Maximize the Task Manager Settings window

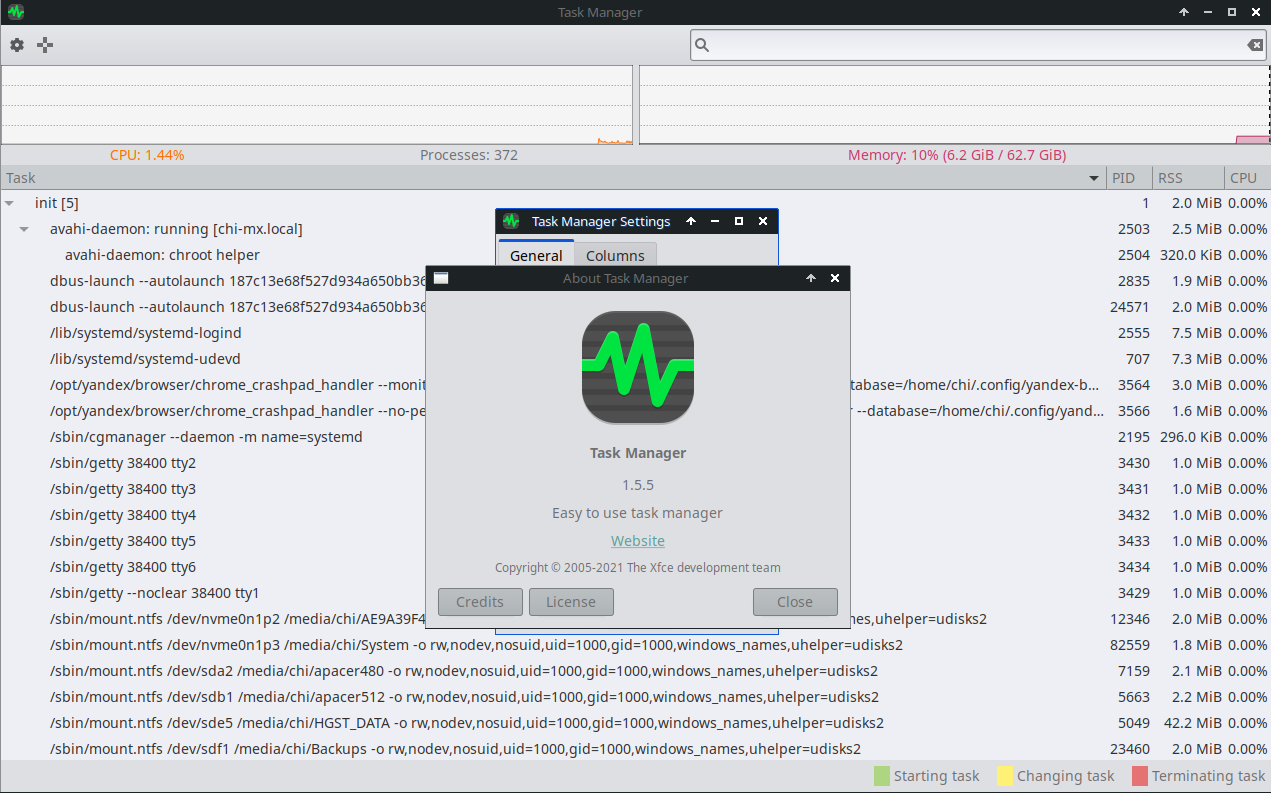(739, 221)
